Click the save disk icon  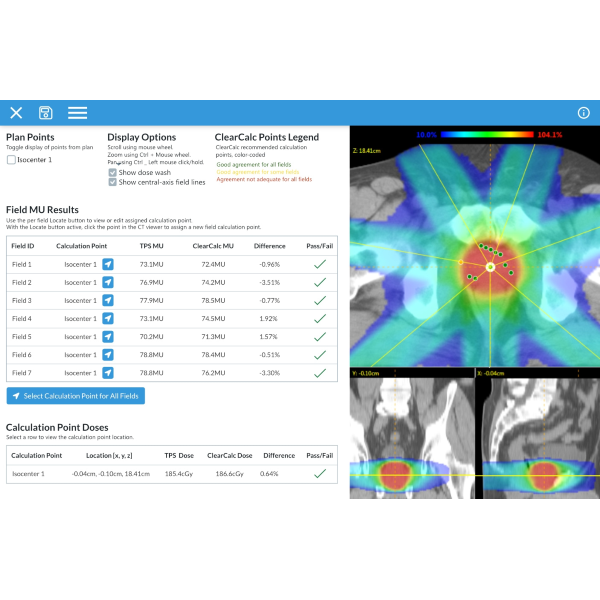pyautogui.click(x=45, y=113)
